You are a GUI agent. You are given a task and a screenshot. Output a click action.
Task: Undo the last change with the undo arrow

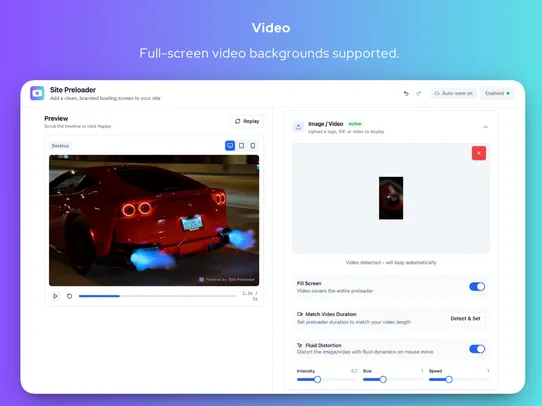coord(406,93)
